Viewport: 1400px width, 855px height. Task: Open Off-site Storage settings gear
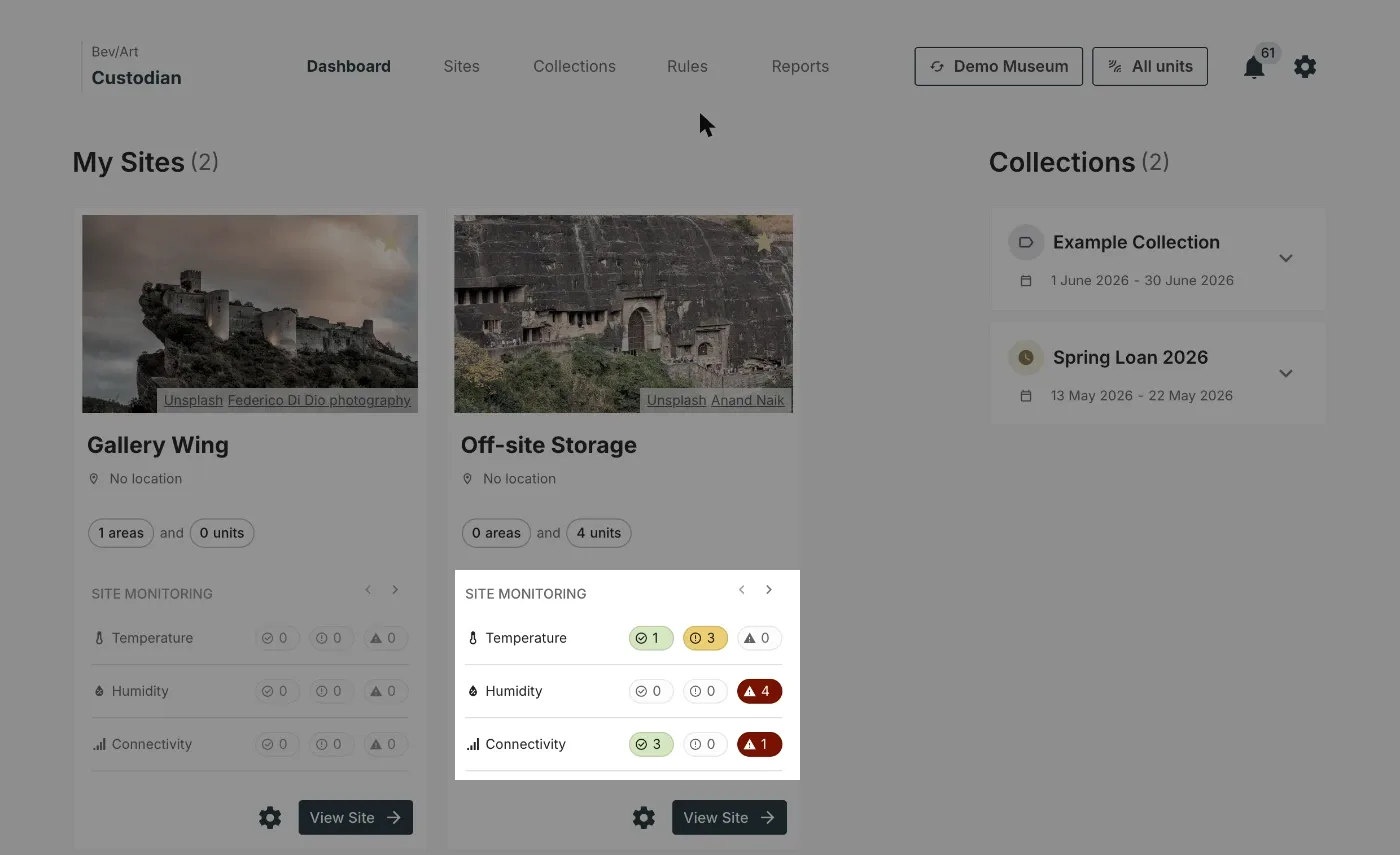pos(644,818)
